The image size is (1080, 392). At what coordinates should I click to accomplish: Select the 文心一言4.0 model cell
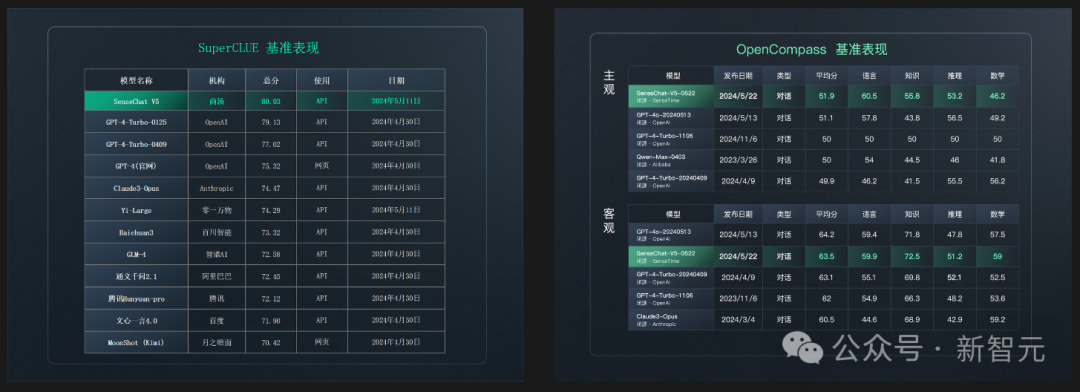(x=136, y=320)
